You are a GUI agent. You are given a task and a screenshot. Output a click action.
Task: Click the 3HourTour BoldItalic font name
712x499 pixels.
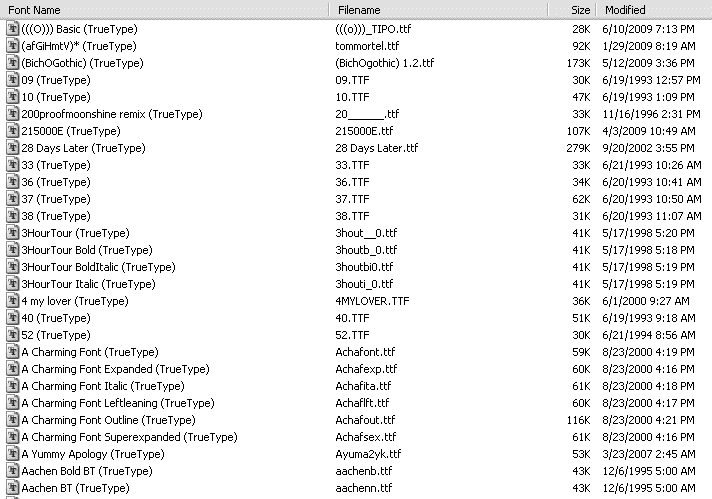pyautogui.click(x=98, y=267)
